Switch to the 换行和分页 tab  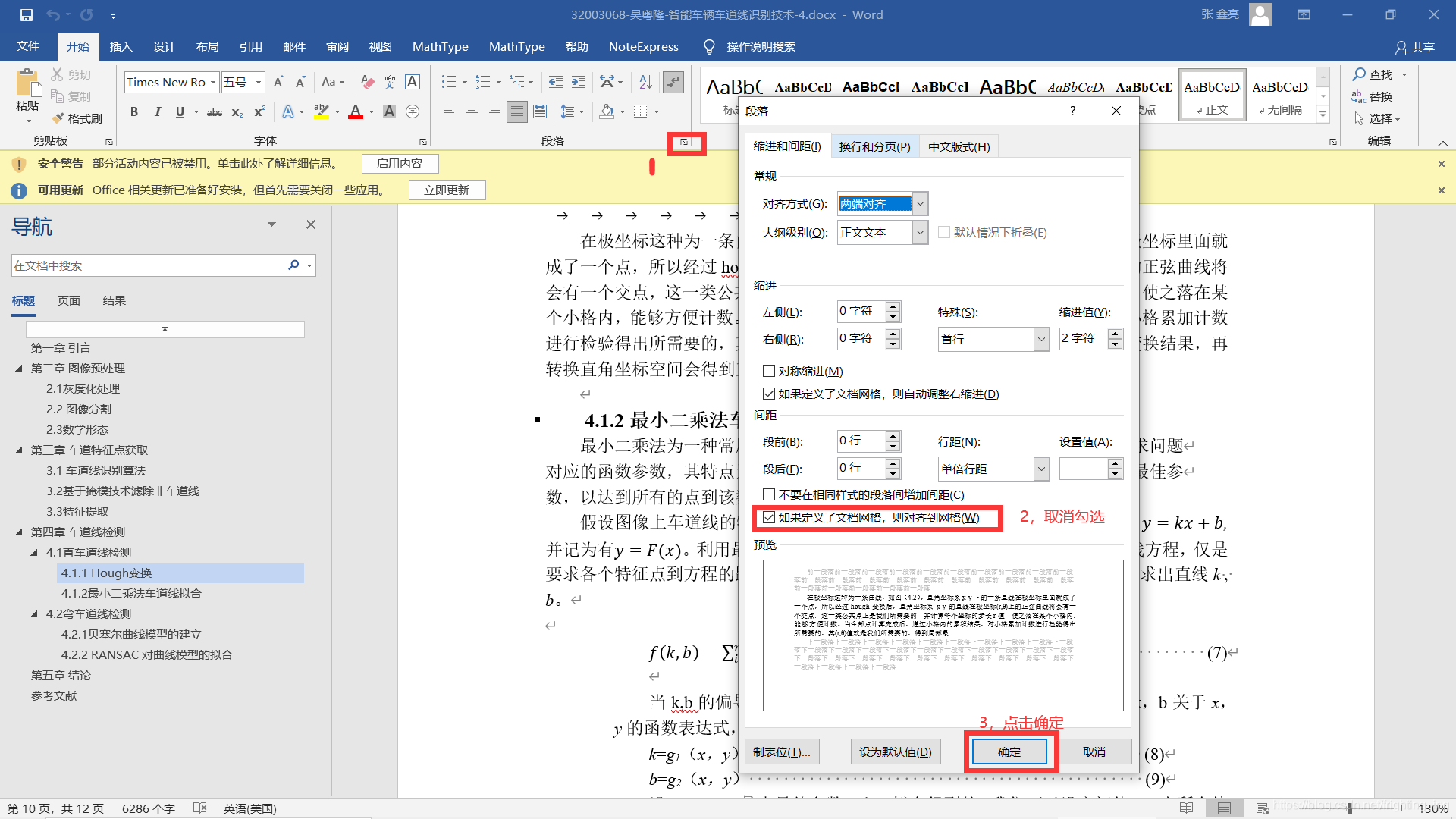click(874, 147)
